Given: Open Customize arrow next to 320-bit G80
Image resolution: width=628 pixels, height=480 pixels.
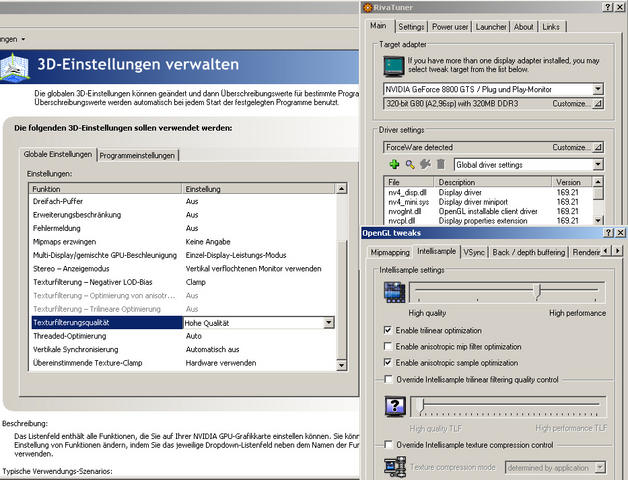Looking at the screenshot, I should click(x=597, y=104).
